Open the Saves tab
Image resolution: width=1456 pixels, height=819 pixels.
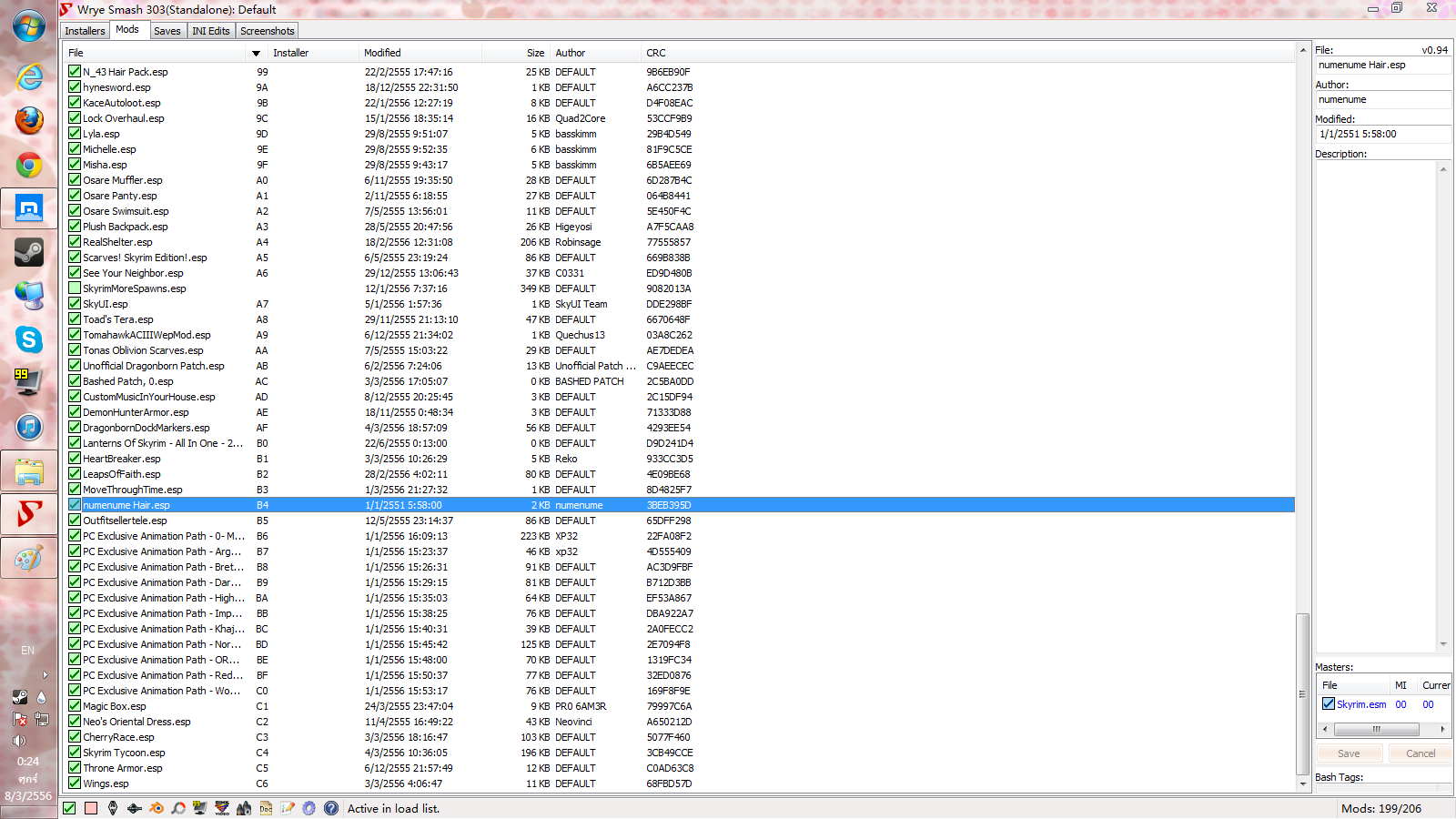[167, 31]
